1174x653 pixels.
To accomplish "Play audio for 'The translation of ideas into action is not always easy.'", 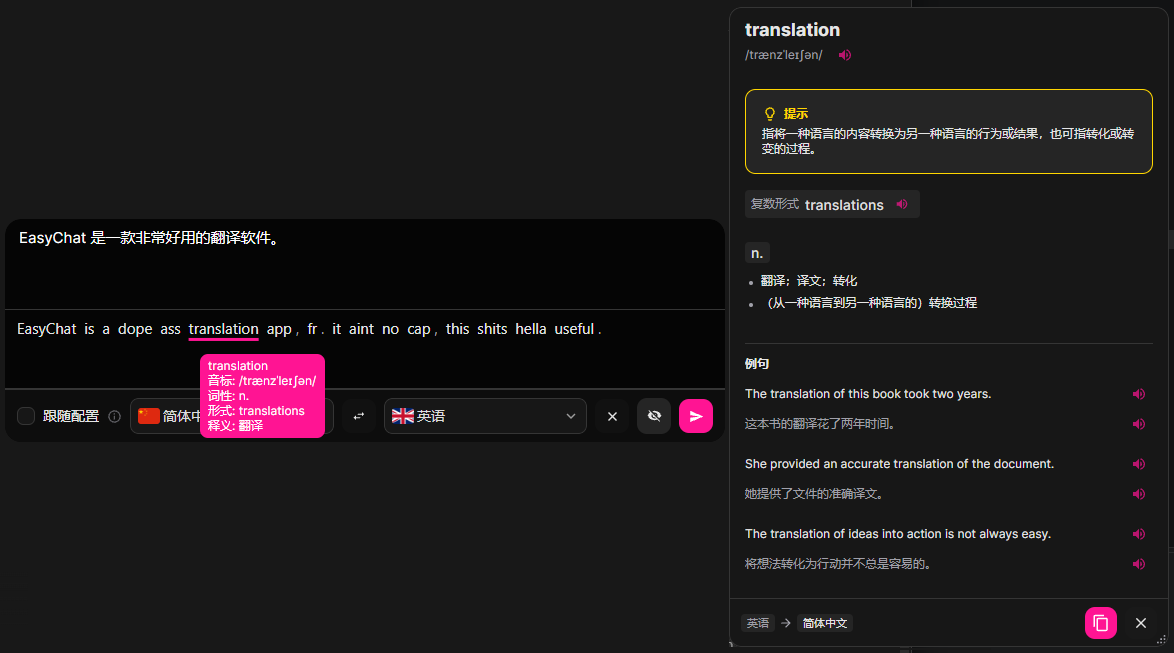I will [1139, 534].
